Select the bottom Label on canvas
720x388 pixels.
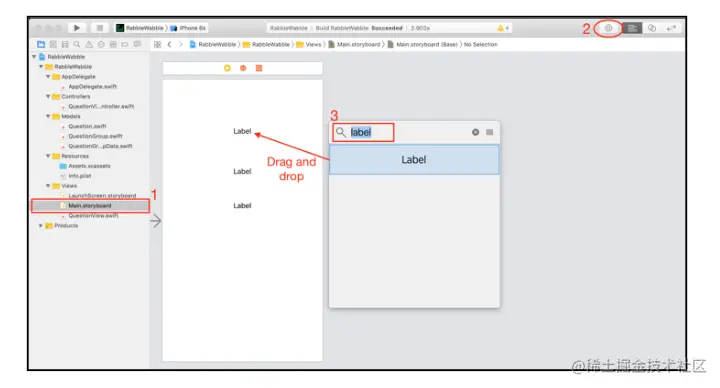click(242, 206)
